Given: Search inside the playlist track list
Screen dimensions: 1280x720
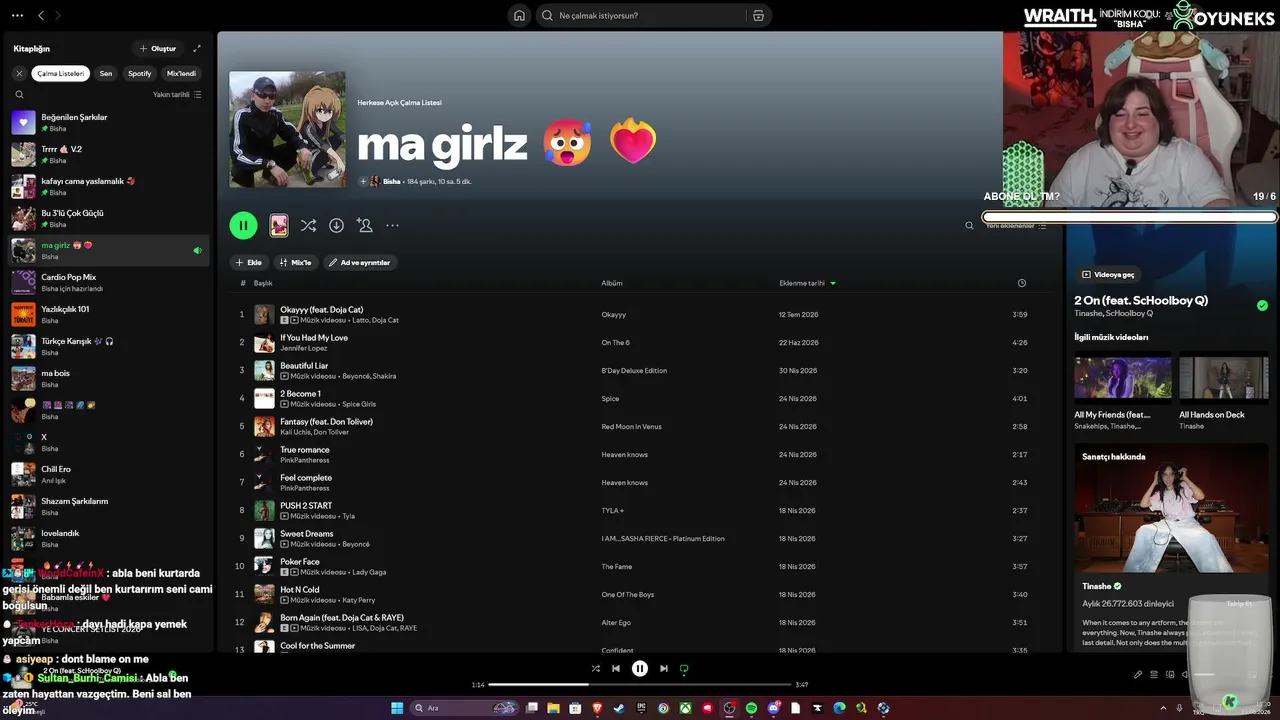Looking at the screenshot, I should (x=969, y=226).
